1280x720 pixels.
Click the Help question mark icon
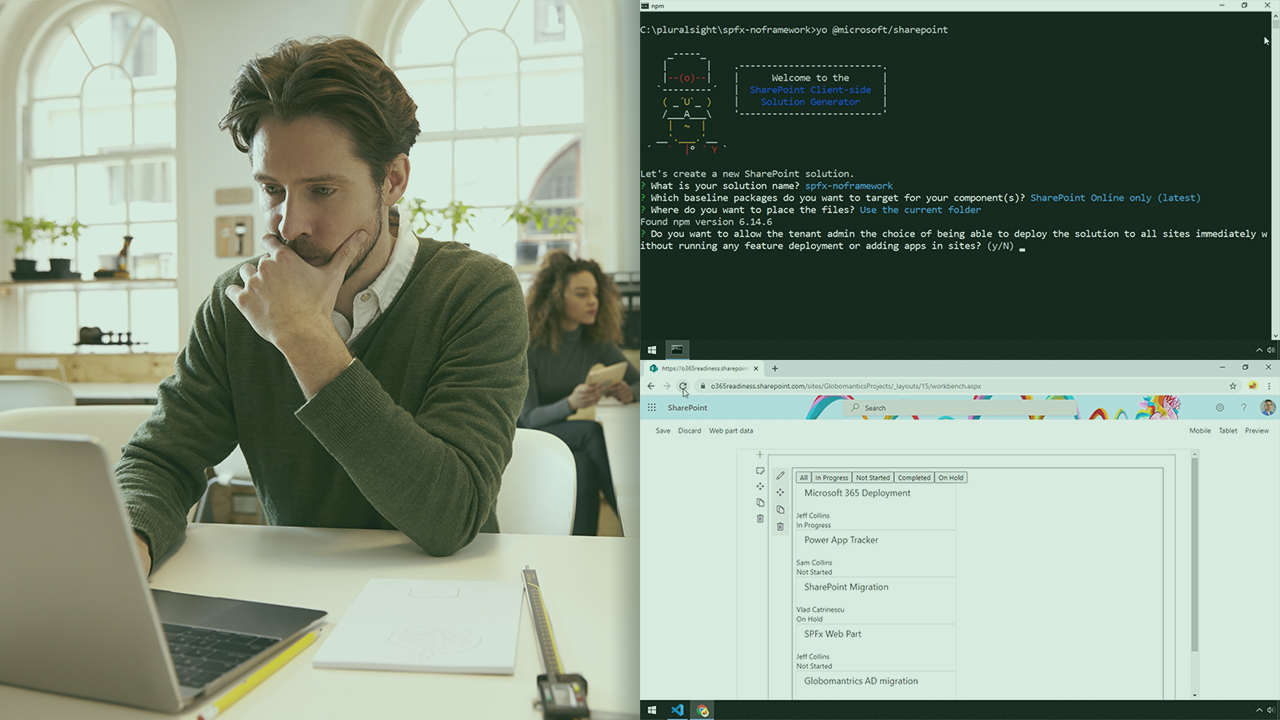[1244, 408]
